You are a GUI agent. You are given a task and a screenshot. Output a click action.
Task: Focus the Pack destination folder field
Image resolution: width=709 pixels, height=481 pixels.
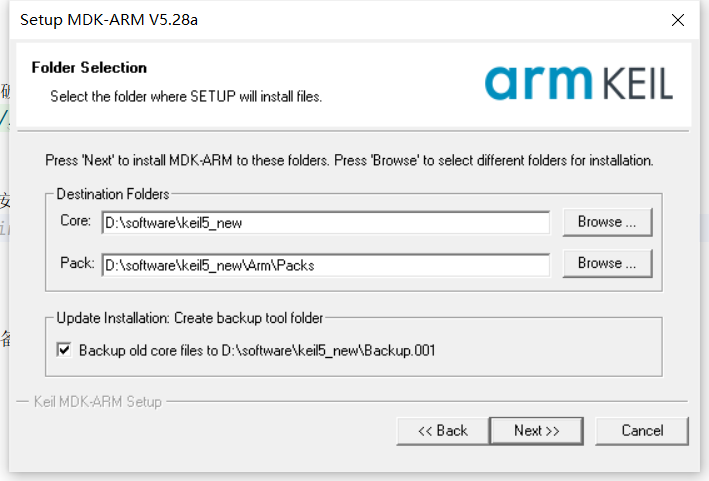tap(326, 265)
